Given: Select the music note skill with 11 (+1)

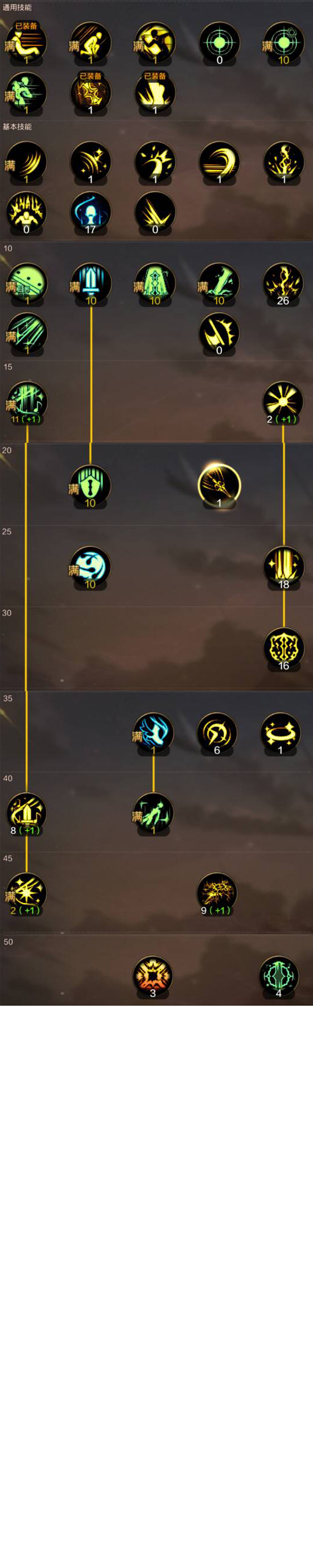Looking at the screenshot, I should tap(27, 402).
